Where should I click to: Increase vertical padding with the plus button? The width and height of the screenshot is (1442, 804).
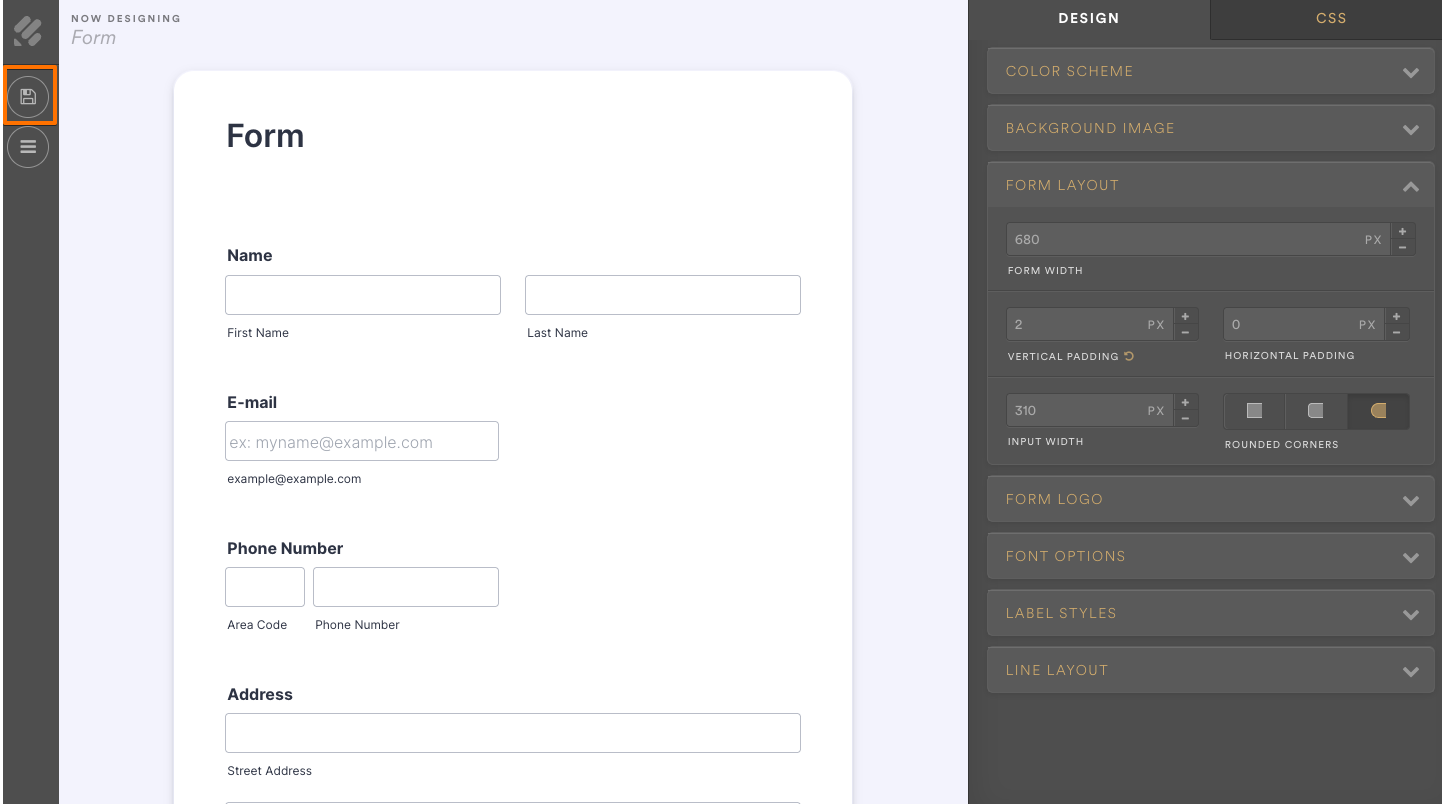pyautogui.click(x=1185, y=317)
